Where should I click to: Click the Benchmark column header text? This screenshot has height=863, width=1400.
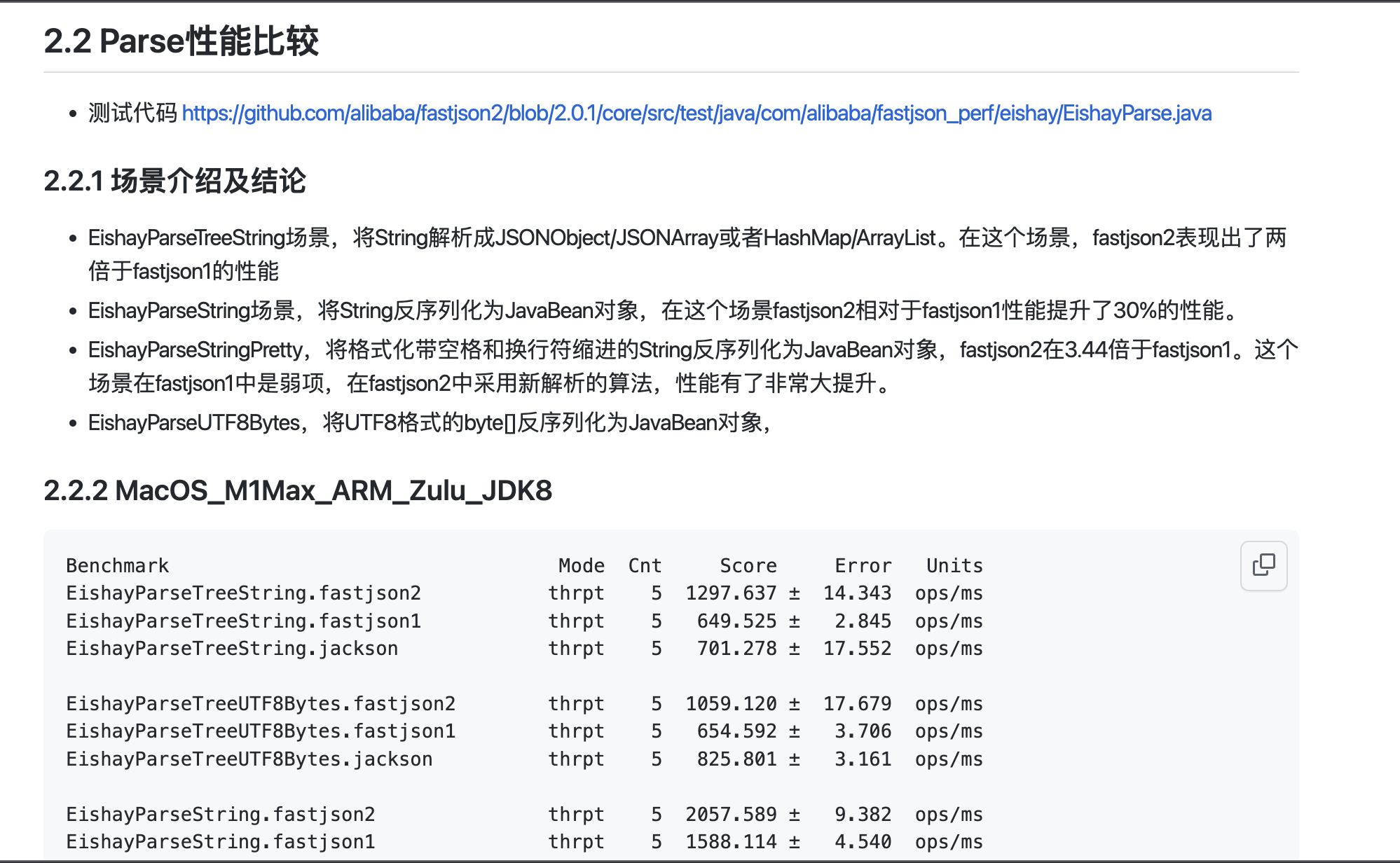coord(116,565)
